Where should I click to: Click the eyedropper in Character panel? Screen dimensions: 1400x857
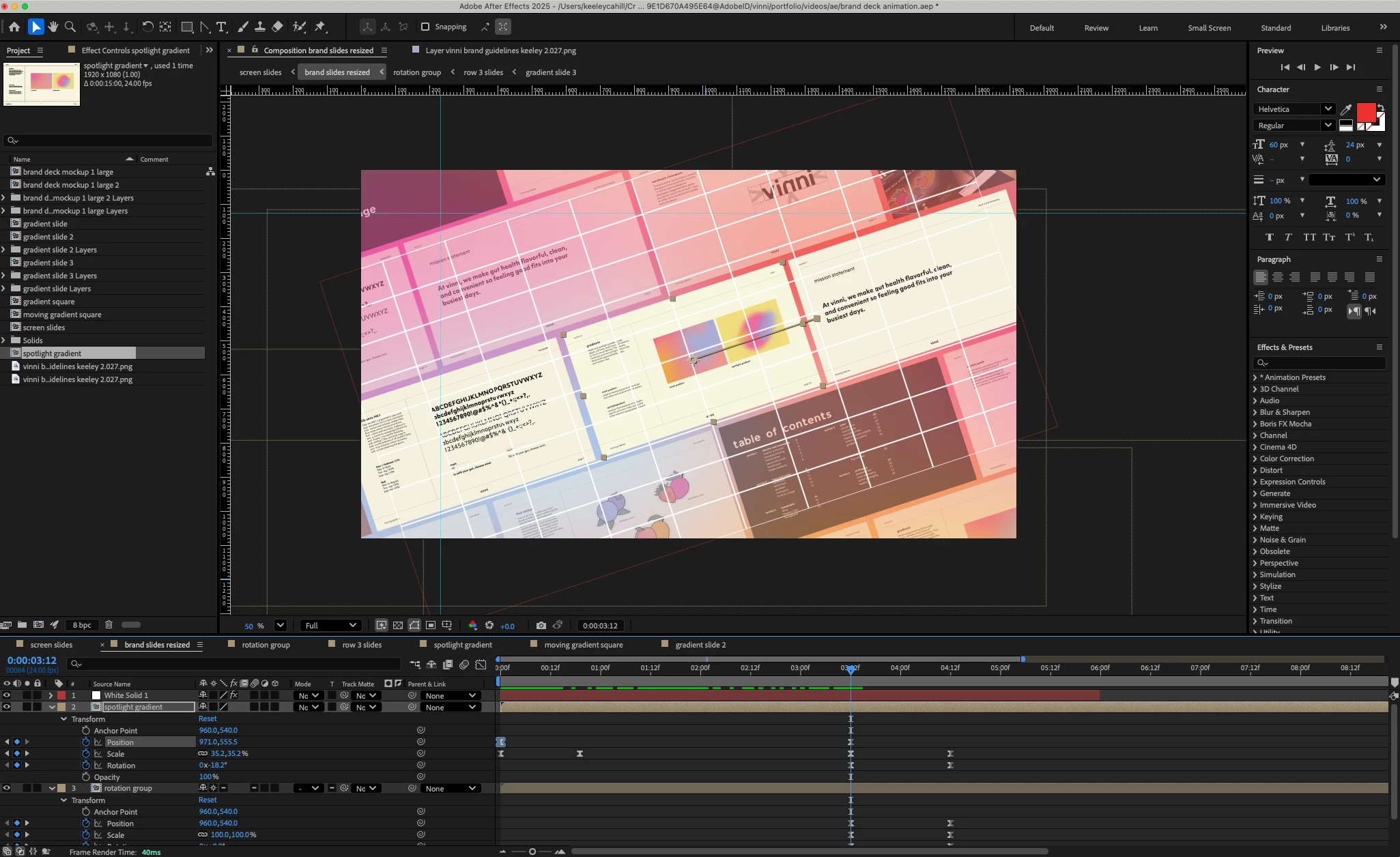(1345, 109)
